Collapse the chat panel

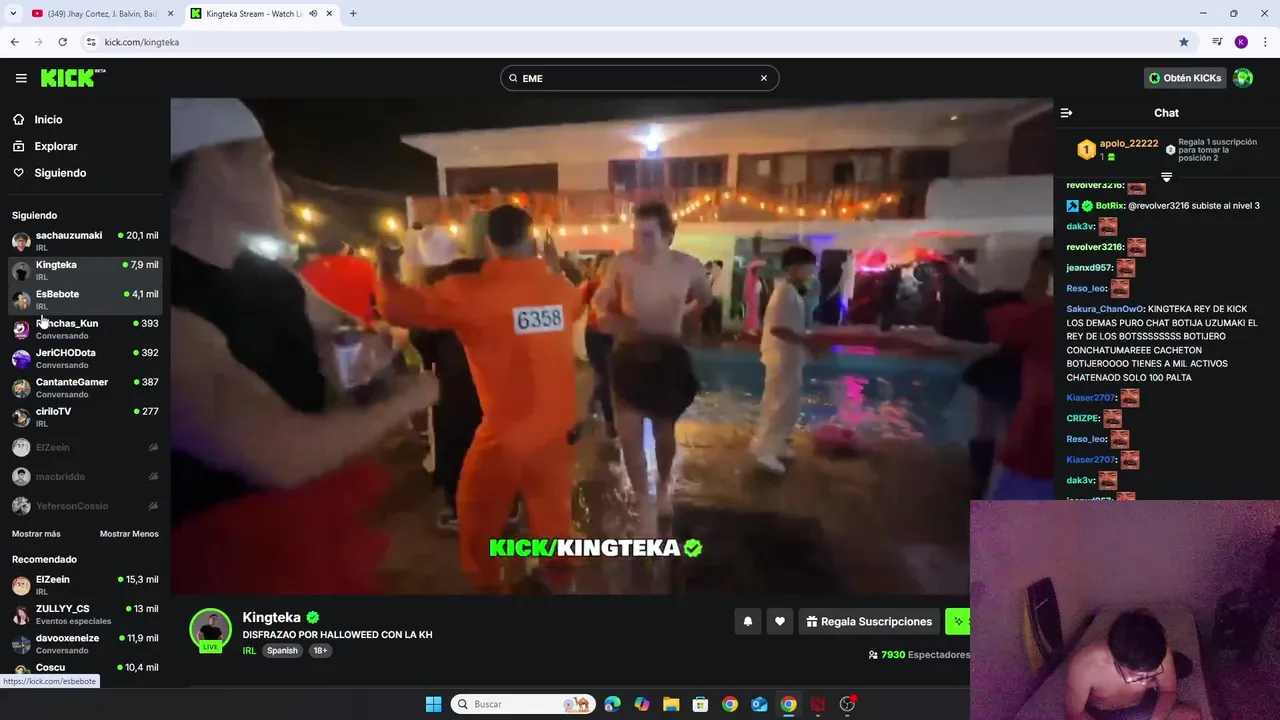[1066, 113]
